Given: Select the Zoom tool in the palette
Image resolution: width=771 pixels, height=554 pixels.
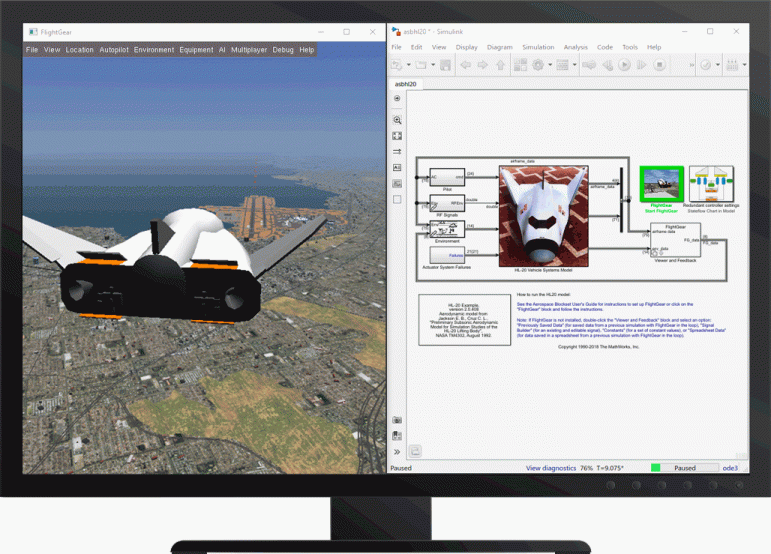Looking at the screenshot, I should [397, 120].
